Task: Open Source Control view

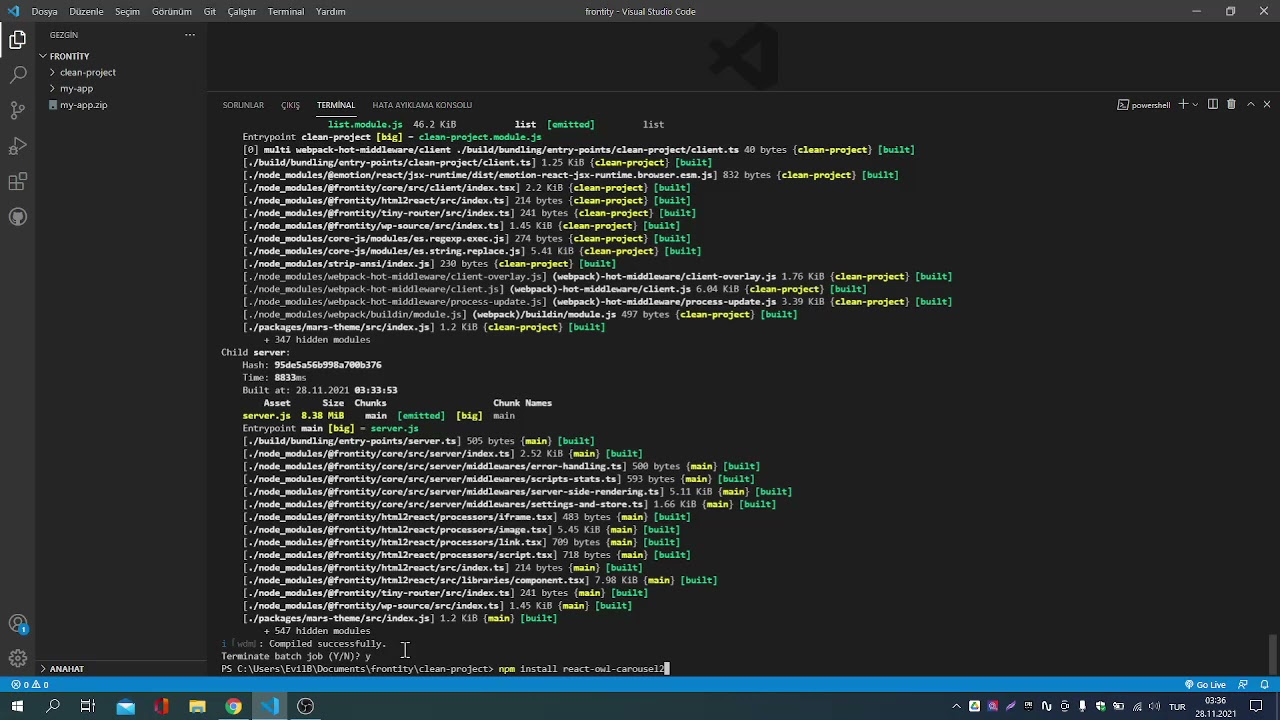Action: click(x=17, y=110)
